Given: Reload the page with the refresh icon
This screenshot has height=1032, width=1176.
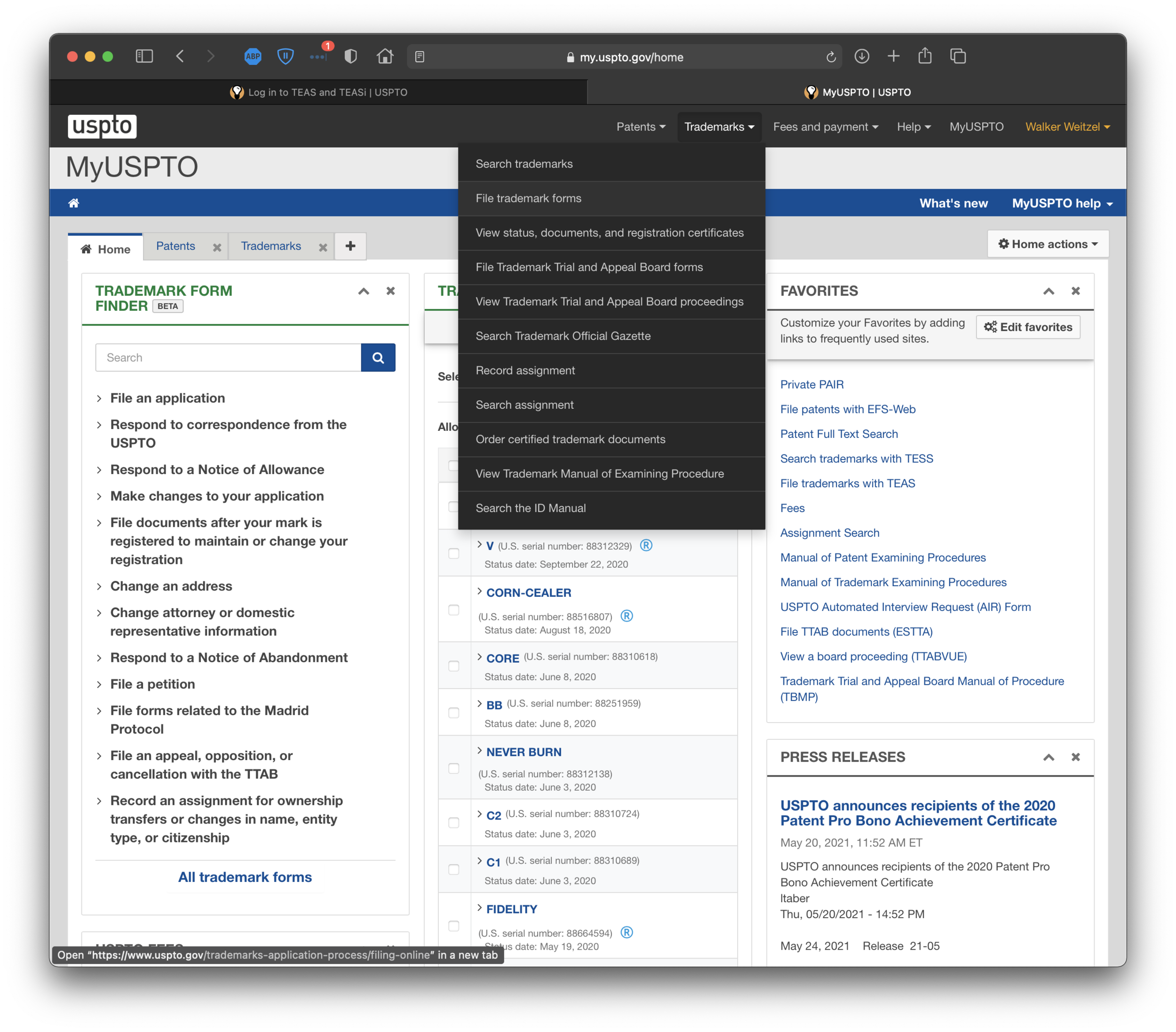Looking at the screenshot, I should point(831,57).
